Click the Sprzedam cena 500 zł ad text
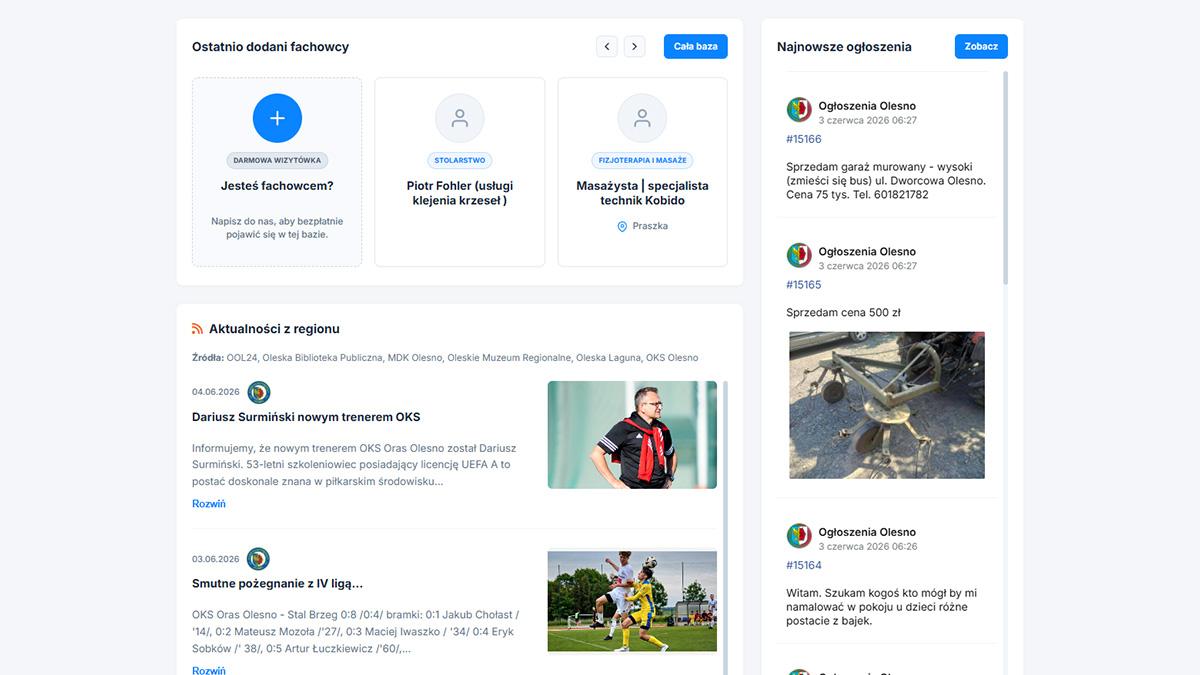 point(843,313)
